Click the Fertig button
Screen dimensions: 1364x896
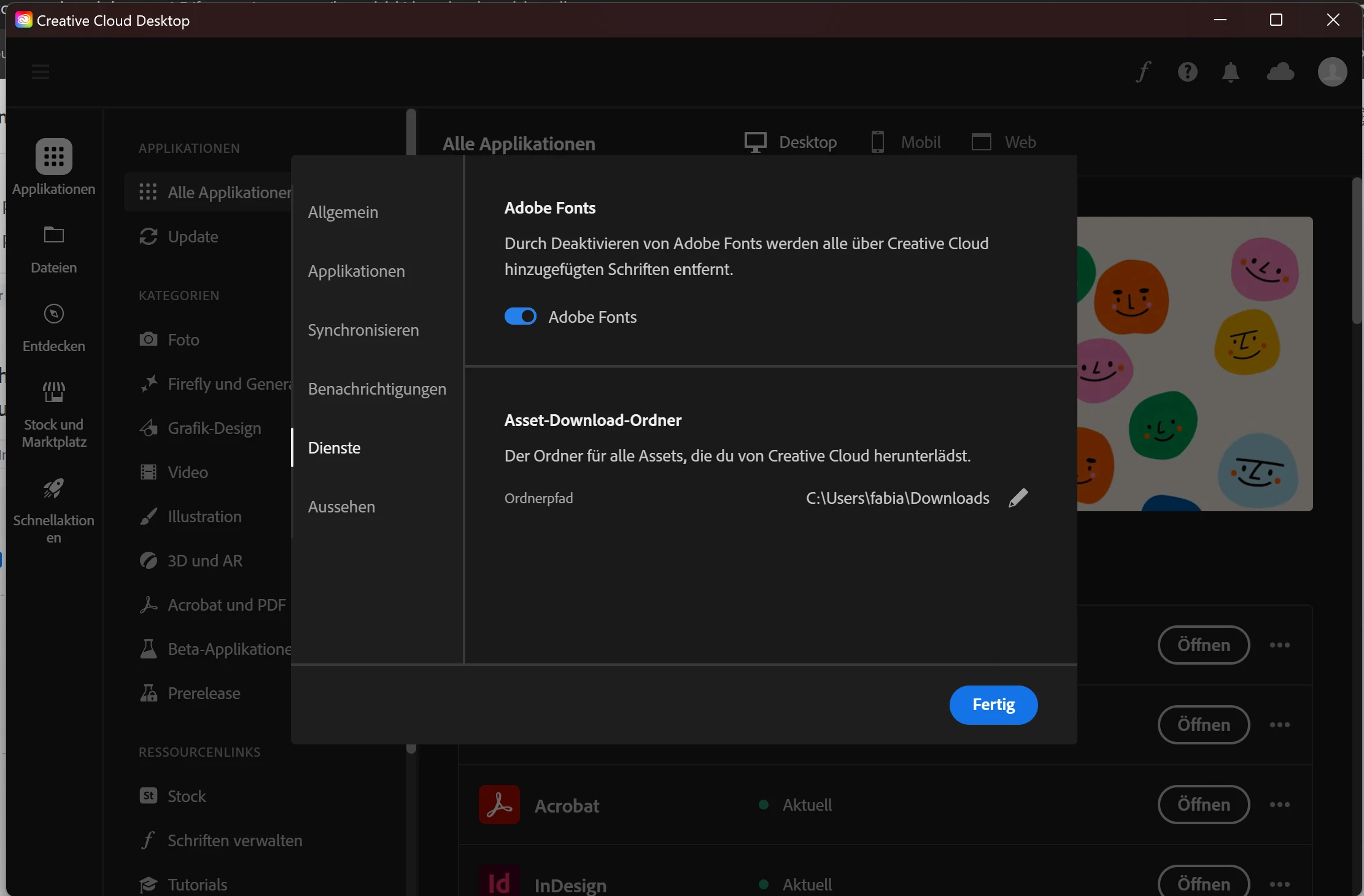[993, 705]
